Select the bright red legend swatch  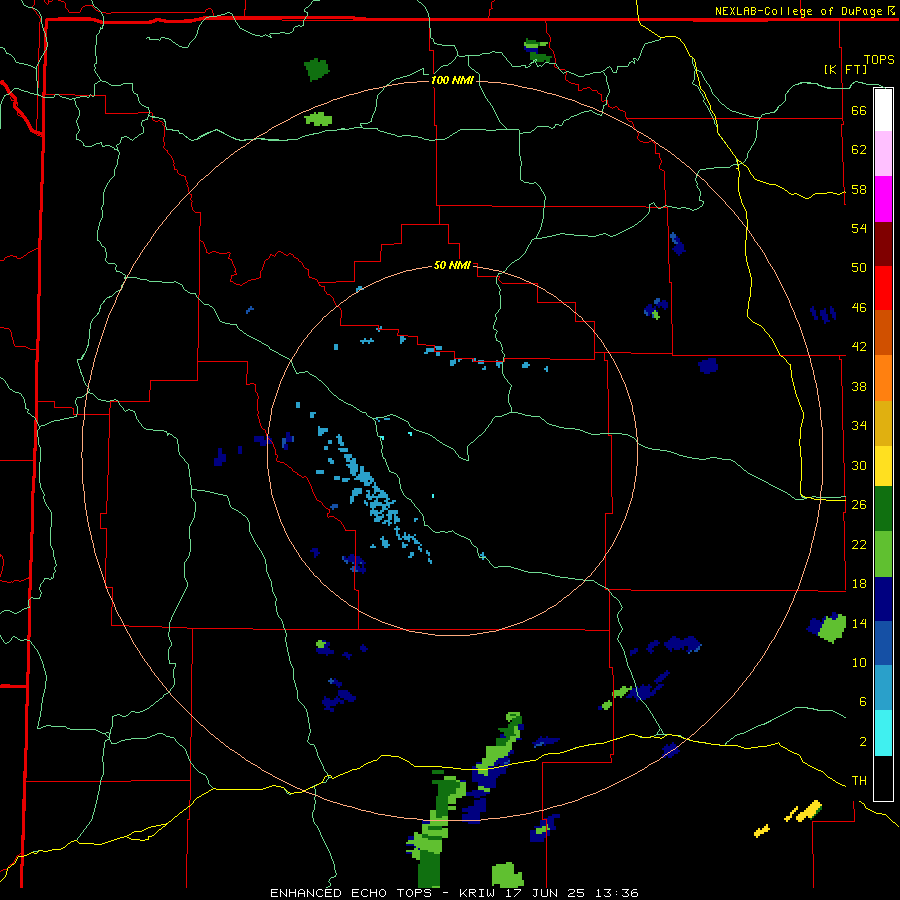tap(883, 288)
